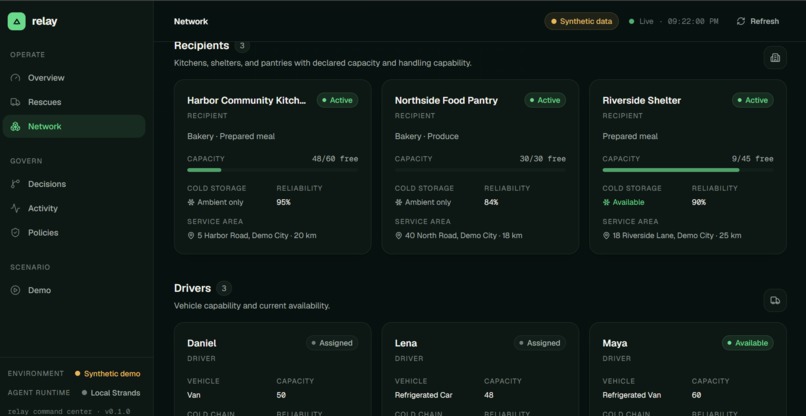Click the Active badge on Northside Food Pantry
Screen dimensions: 806x416
coord(545,100)
